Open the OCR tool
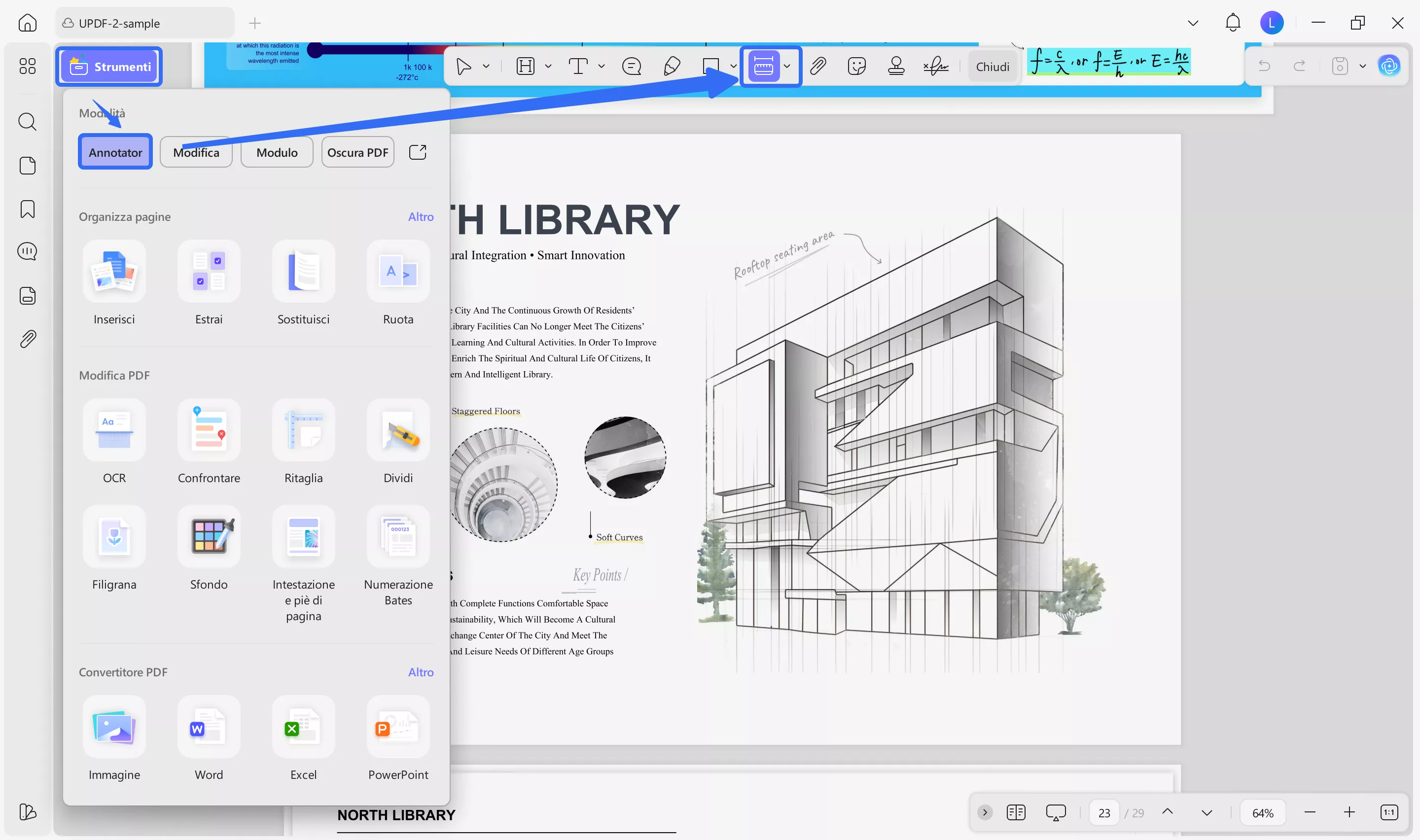Screen dimensions: 1420x840 (114, 430)
